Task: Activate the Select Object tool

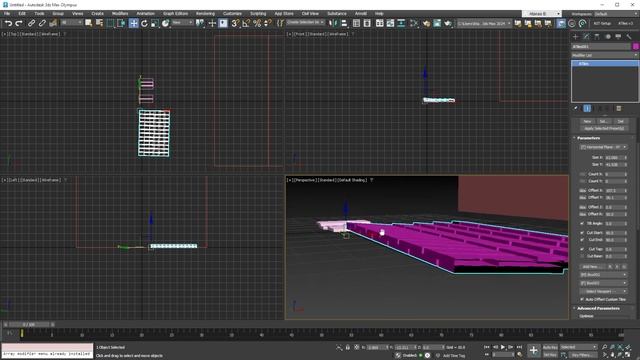Action: tap(89, 23)
